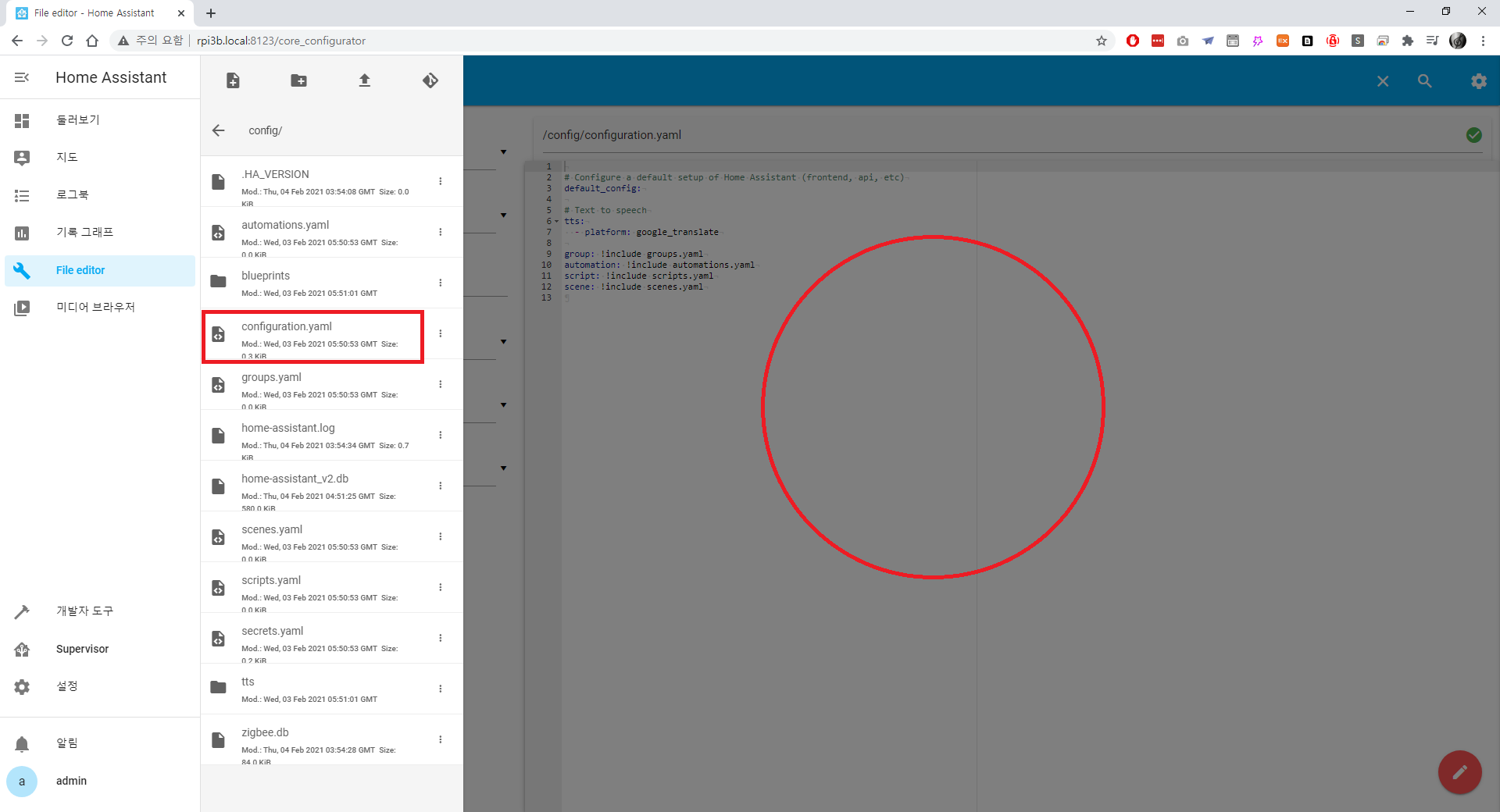Close the current file in editor
1500x812 pixels.
[x=1383, y=81]
